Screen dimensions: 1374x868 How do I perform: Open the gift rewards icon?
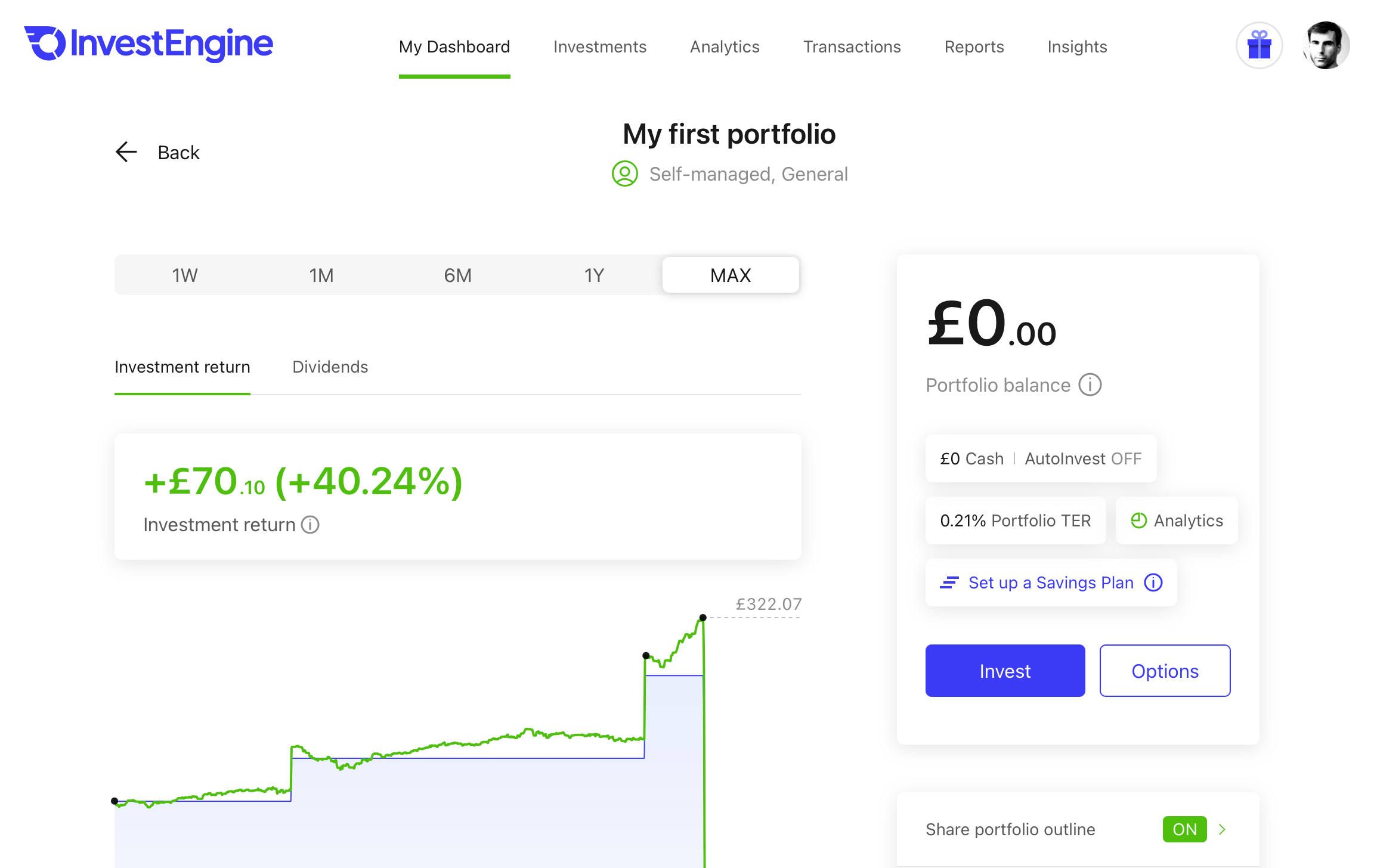[1259, 46]
